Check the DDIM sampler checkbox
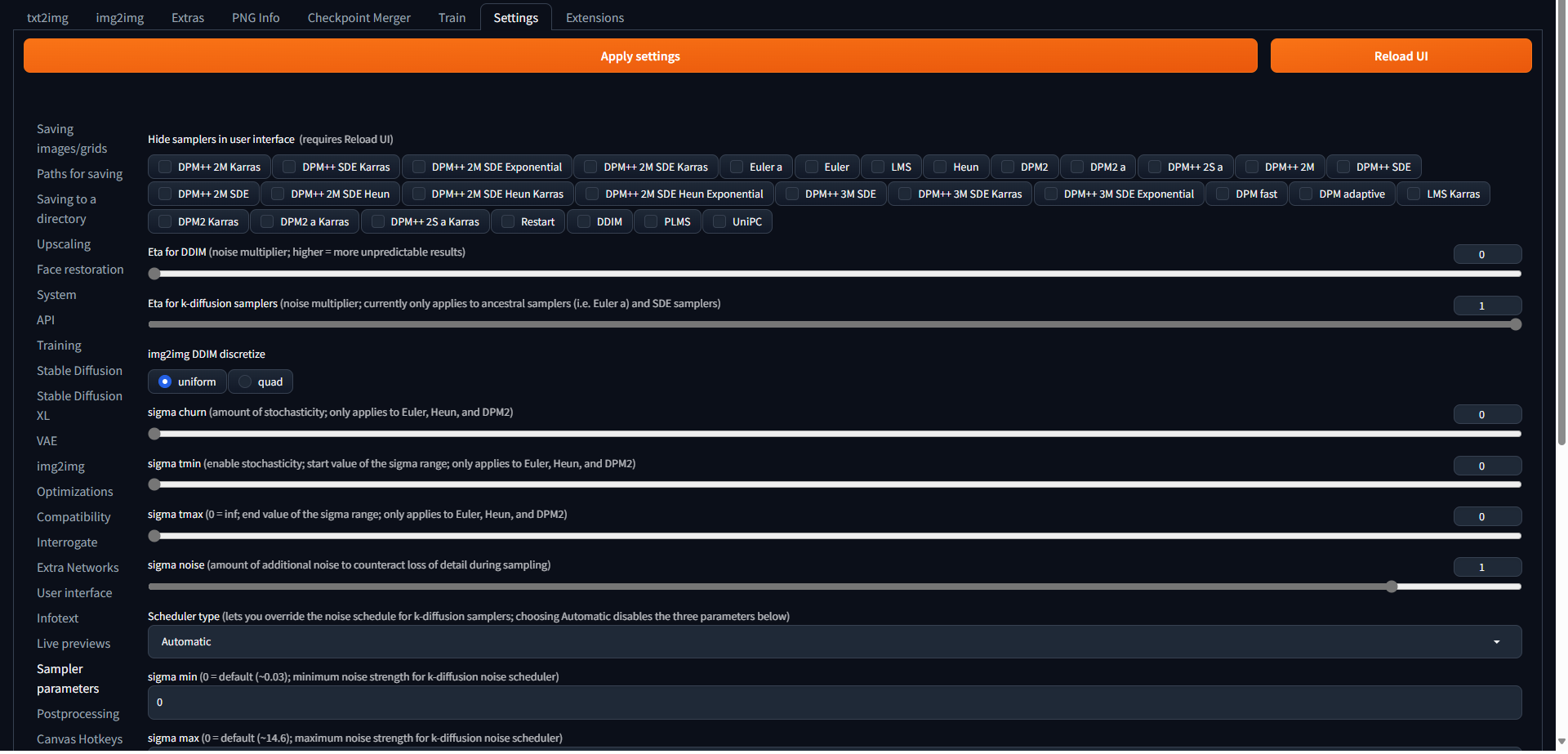This screenshot has width=1568, height=754. click(584, 222)
